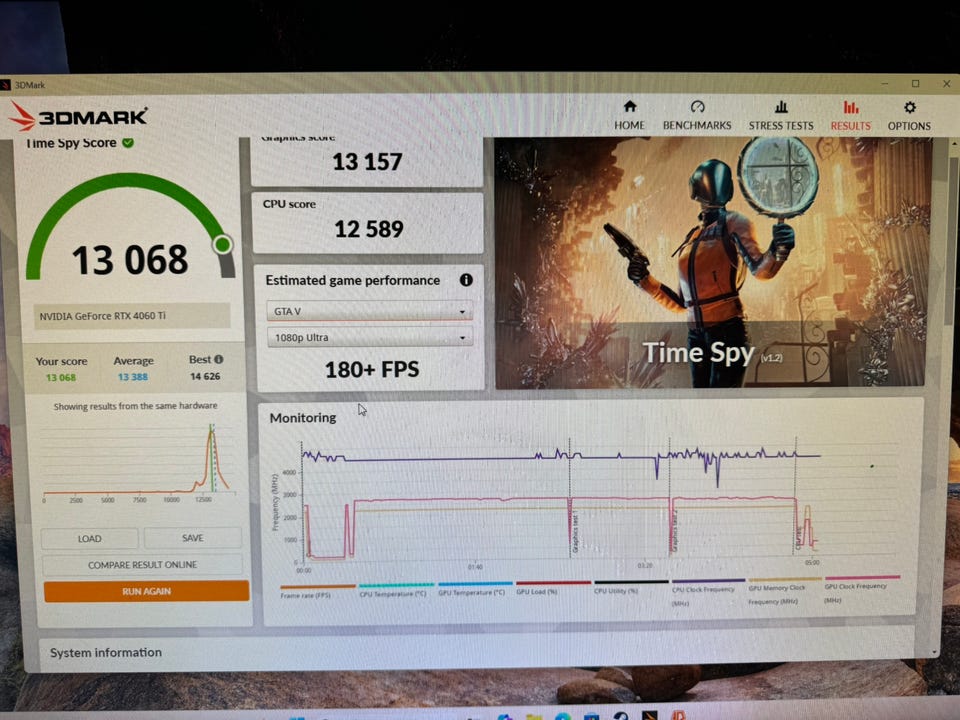Minimize the 3DMark window

click(885, 84)
